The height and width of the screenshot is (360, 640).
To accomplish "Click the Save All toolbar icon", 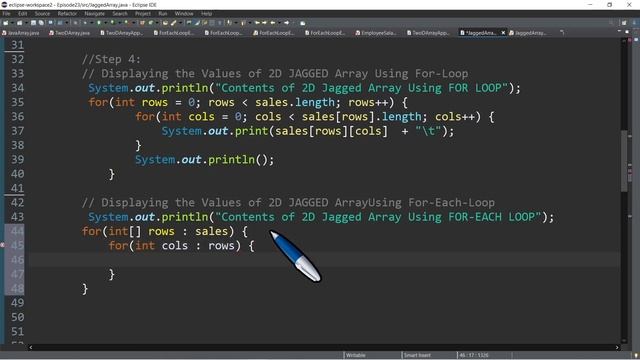I will [x=41, y=23].
